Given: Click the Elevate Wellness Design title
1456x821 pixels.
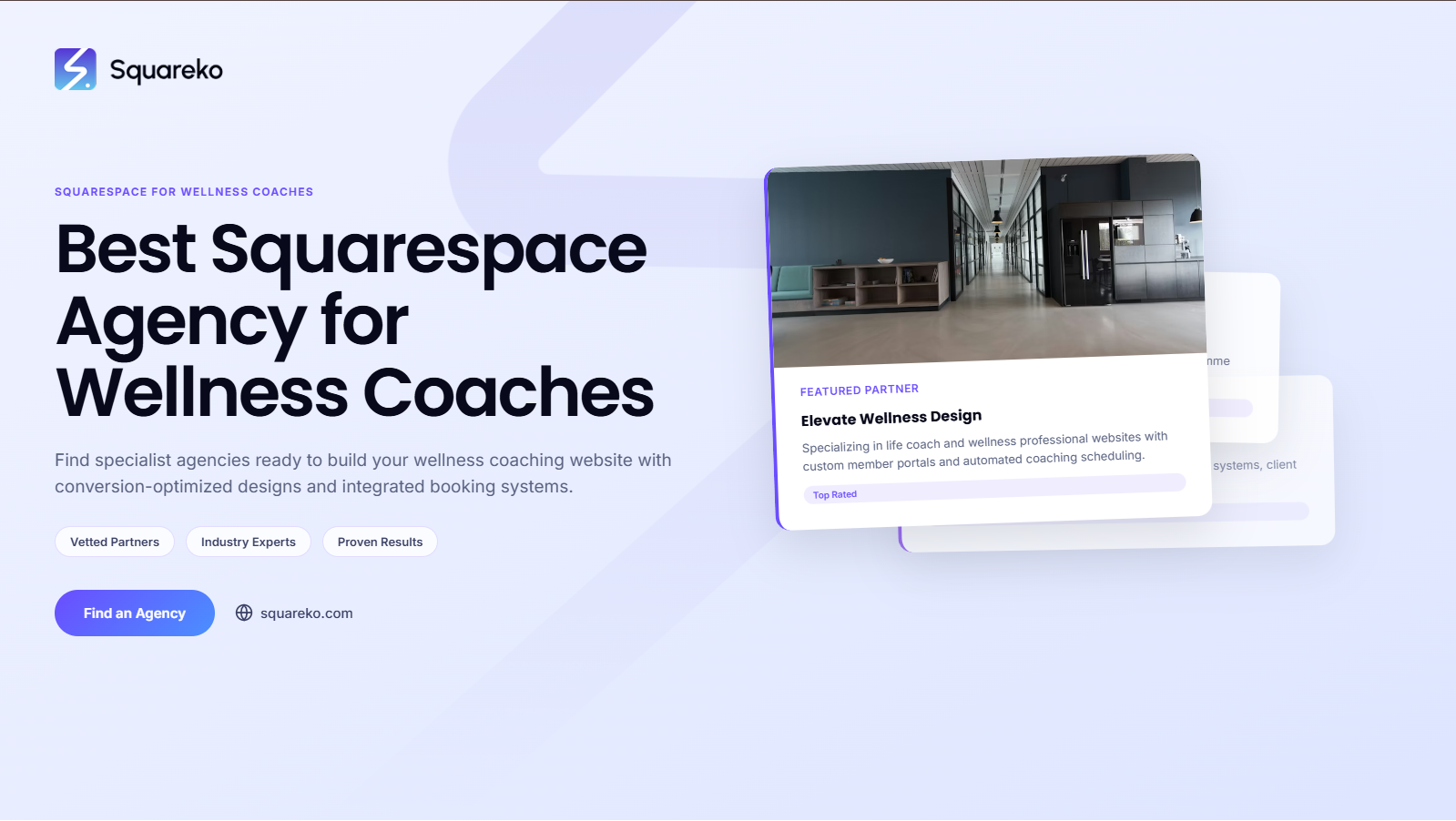Looking at the screenshot, I should [891, 418].
